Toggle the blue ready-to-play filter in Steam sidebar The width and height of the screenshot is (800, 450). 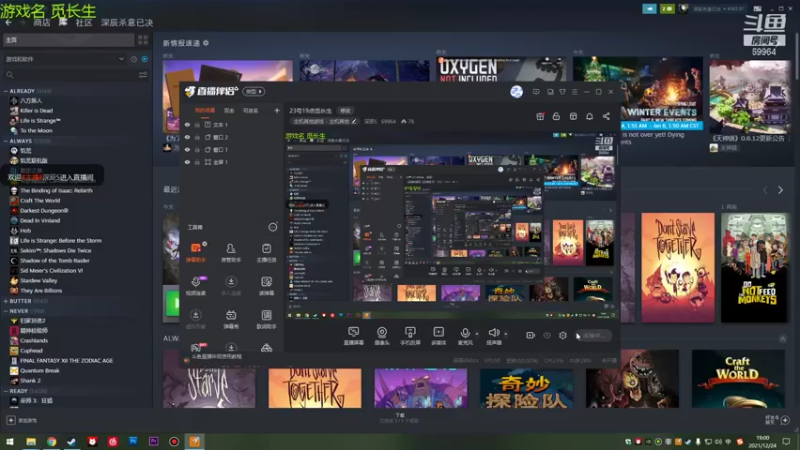tap(145, 59)
